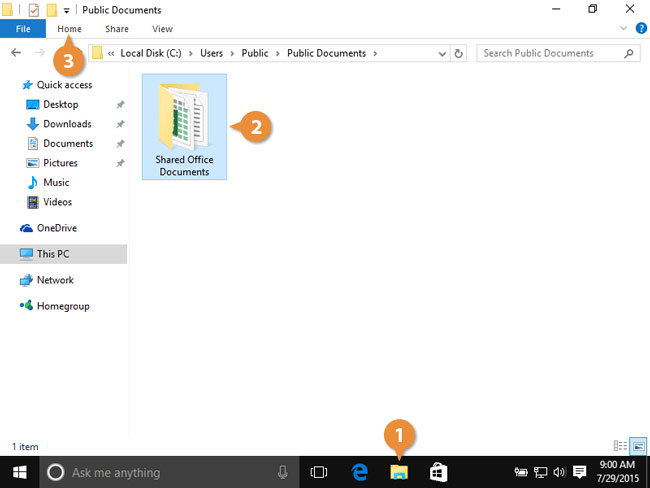Image resolution: width=650 pixels, height=488 pixels.
Task: Click the Show desktop taskbar edge button
Action: coord(648,472)
